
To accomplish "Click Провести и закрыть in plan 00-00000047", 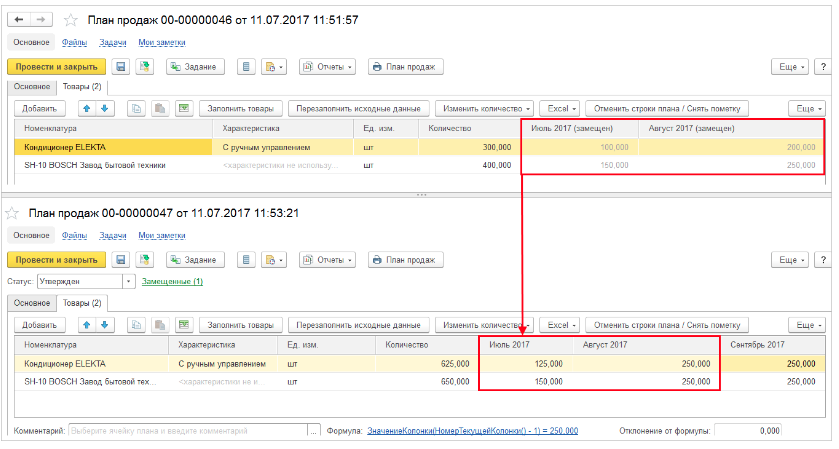I will (x=56, y=260).
